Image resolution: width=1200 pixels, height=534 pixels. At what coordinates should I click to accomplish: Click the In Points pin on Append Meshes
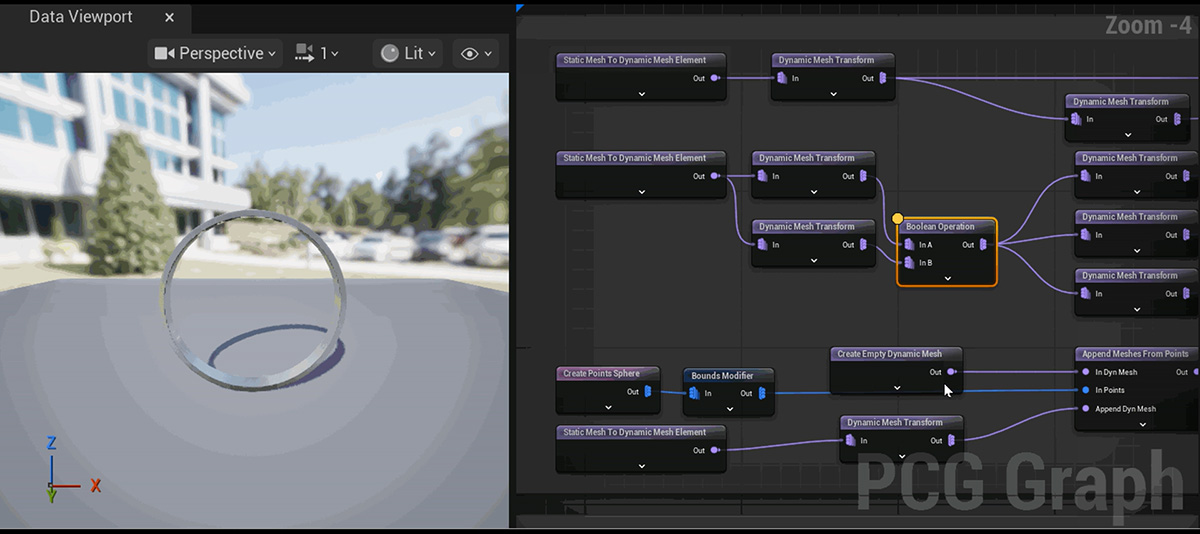pos(1086,390)
